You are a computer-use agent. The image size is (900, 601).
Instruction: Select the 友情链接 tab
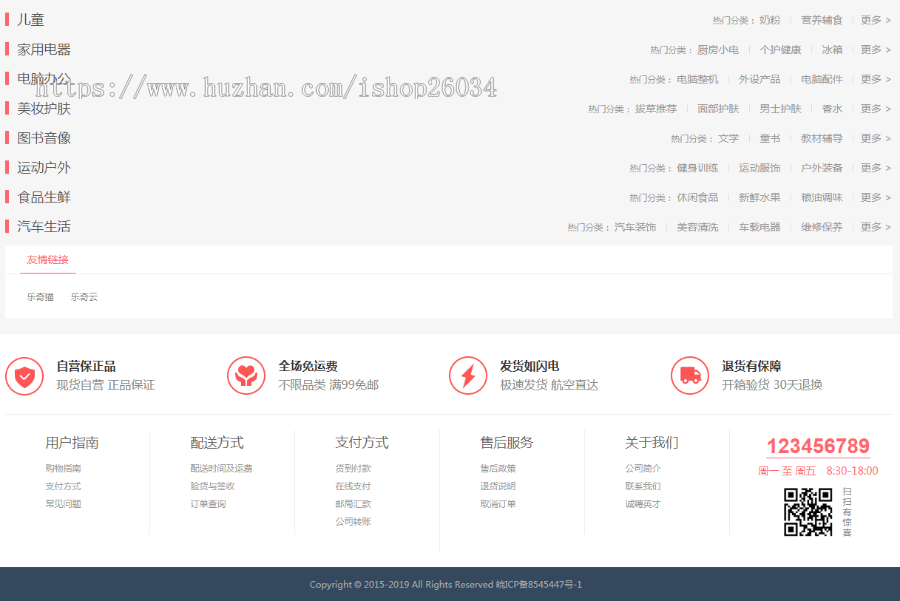pyautogui.click(x=48, y=260)
